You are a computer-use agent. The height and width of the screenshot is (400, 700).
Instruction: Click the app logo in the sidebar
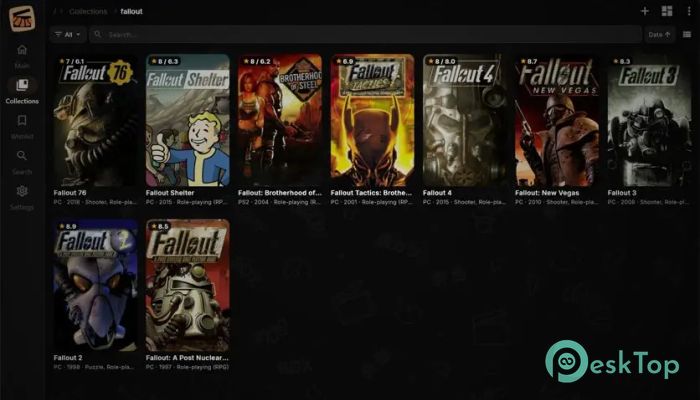(22, 18)
